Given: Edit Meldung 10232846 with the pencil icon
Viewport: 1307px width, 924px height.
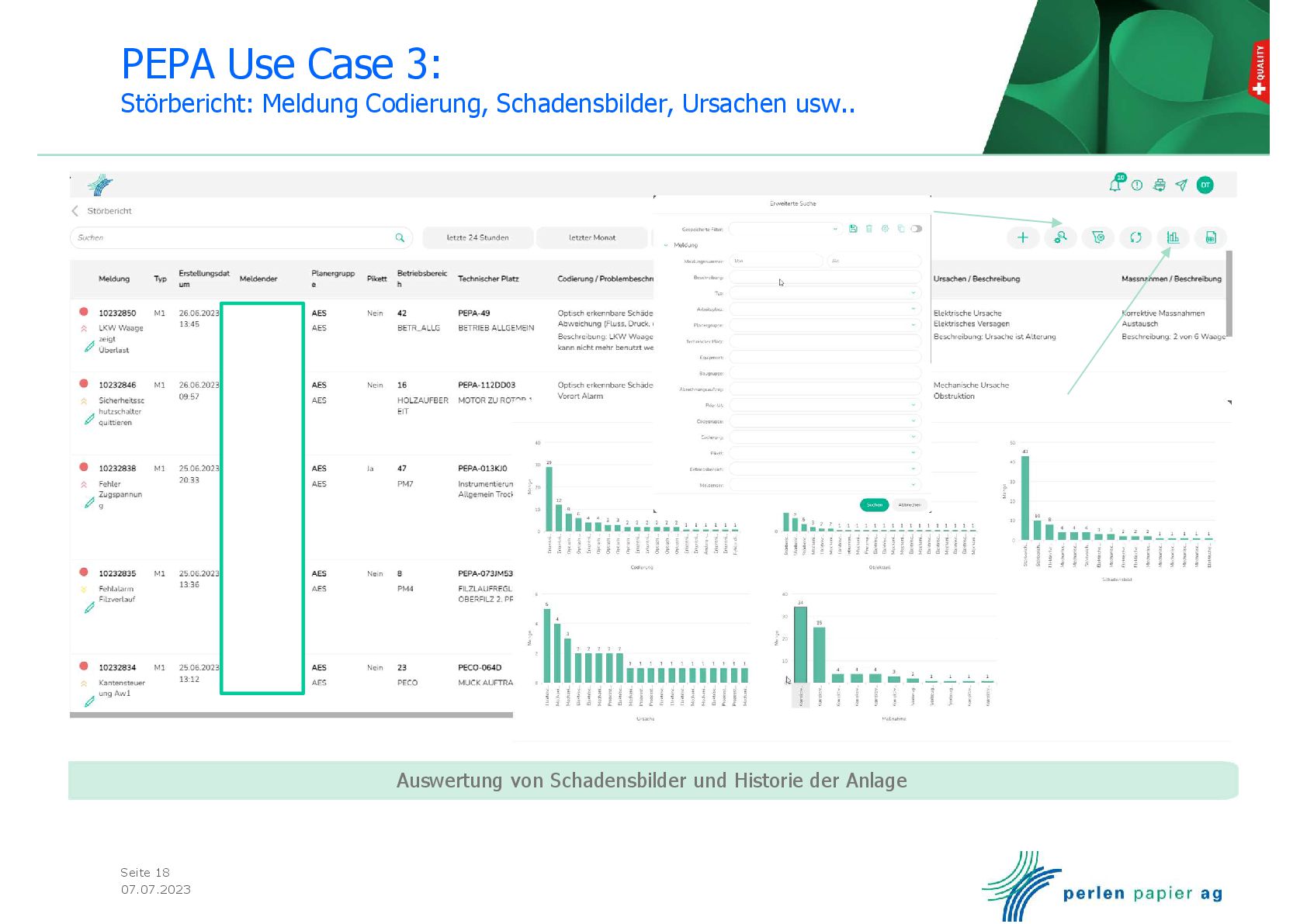Looking at the screenshot, I should click(x=88, y=419).
